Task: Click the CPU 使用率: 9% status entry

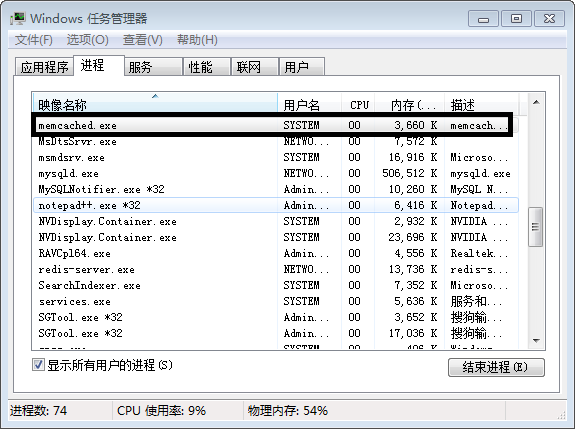Action: 161,411
